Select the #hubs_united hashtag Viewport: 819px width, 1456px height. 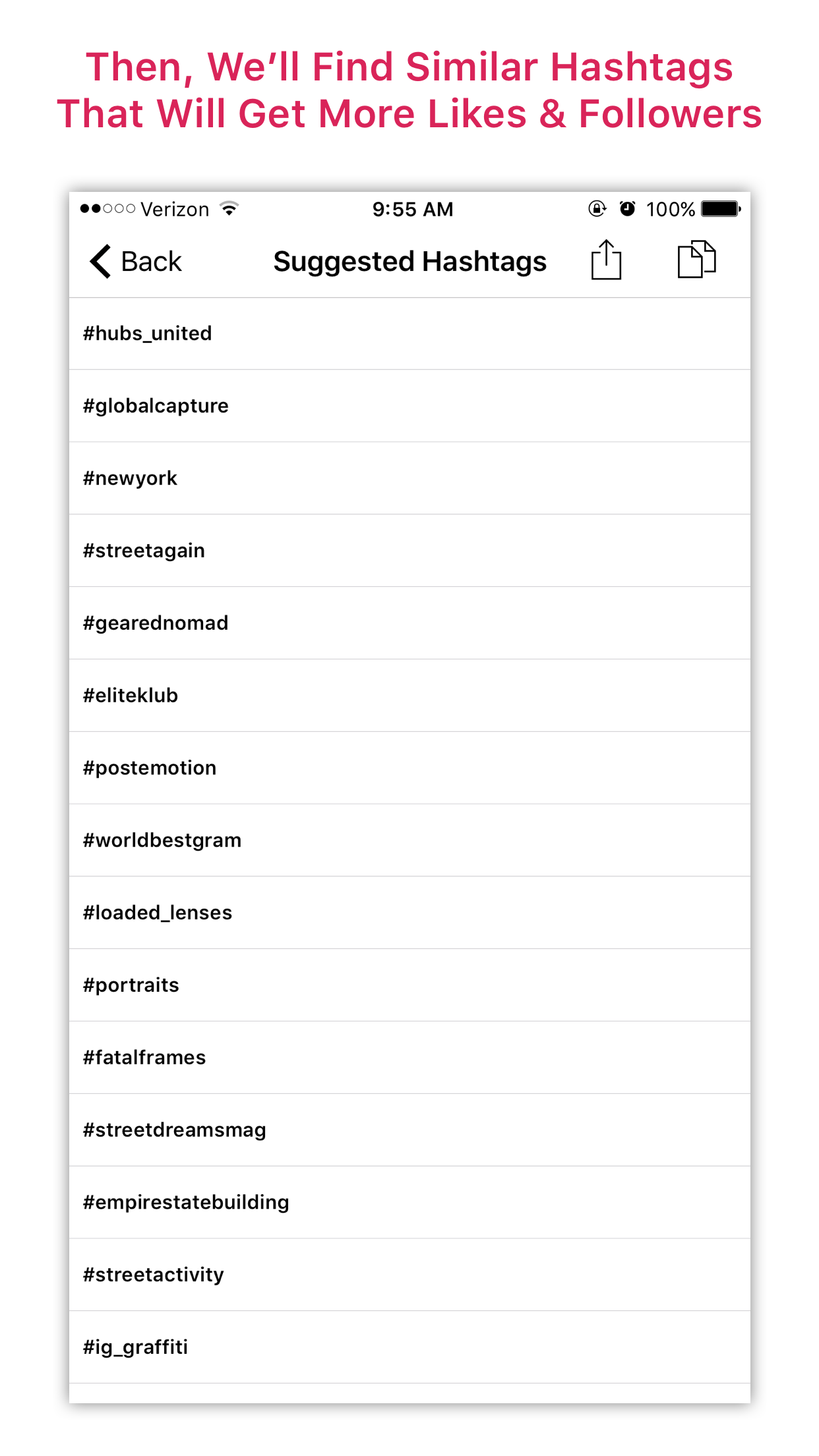click(x=409, y=333)
